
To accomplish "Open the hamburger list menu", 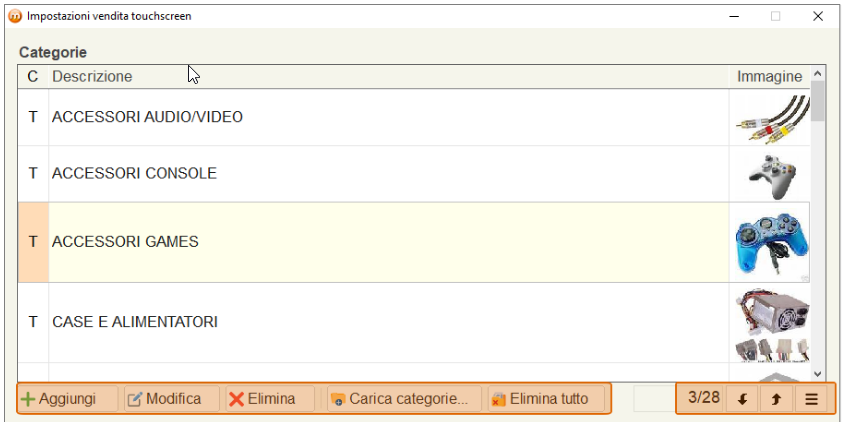I will [x=811, y=399].
